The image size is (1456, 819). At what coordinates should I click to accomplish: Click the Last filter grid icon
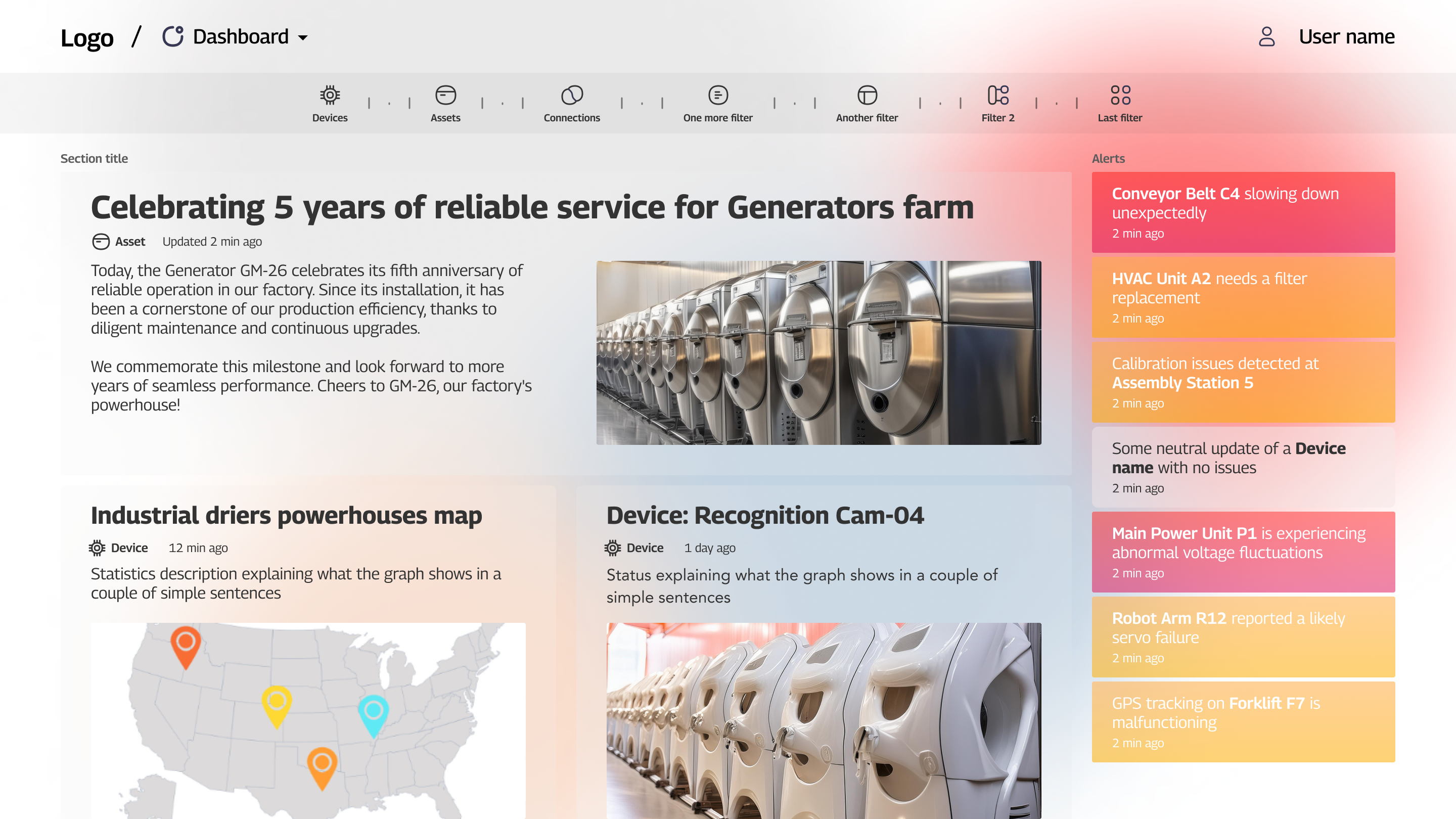click(1120, 95)
